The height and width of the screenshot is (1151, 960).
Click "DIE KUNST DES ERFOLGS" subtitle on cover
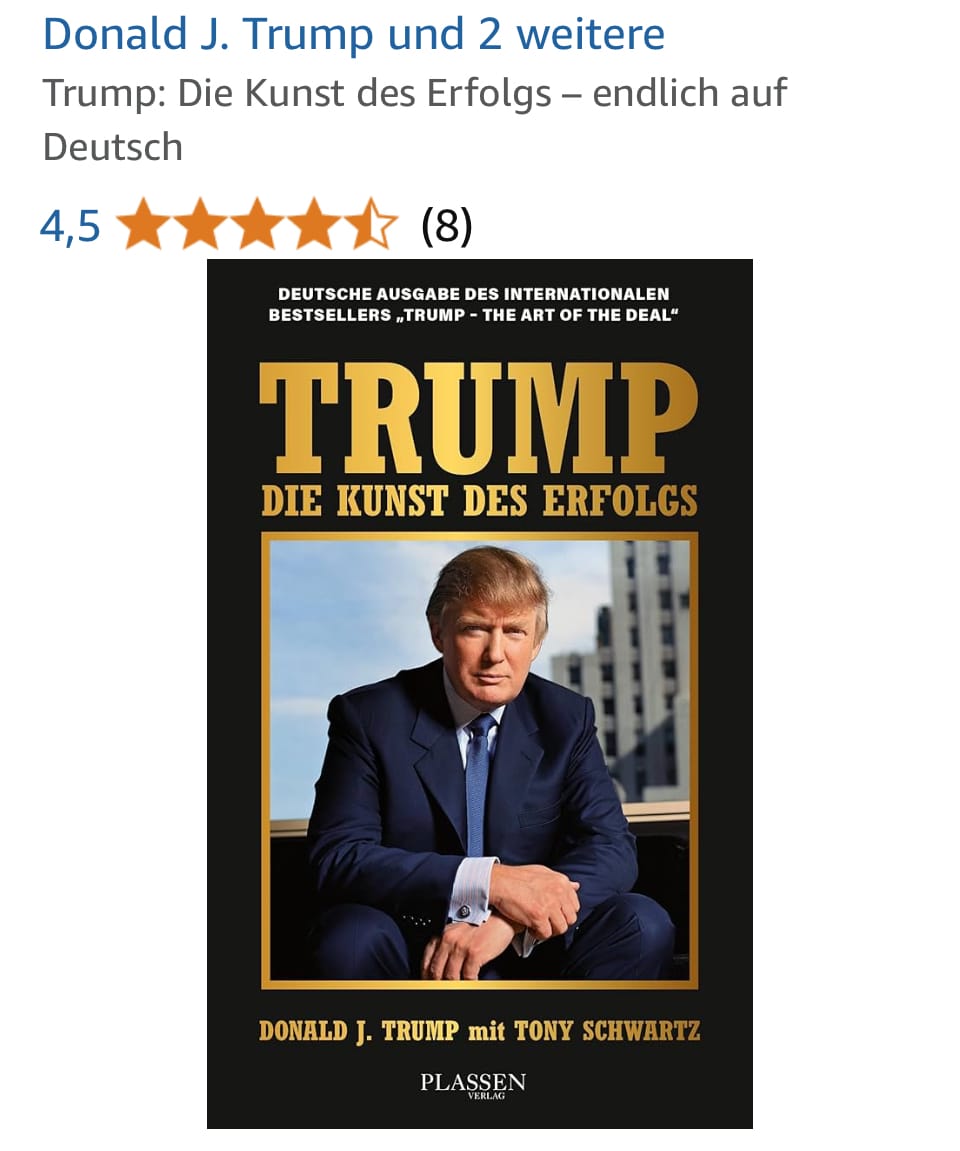tap(479, 501)
